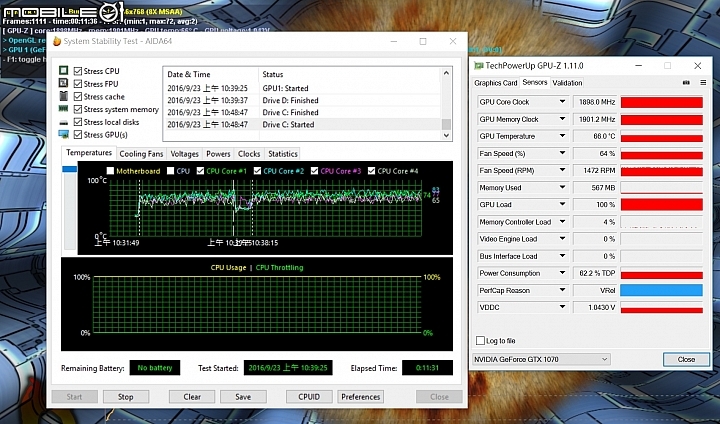Click the Stress CPU chip icon

pos(63,70)
